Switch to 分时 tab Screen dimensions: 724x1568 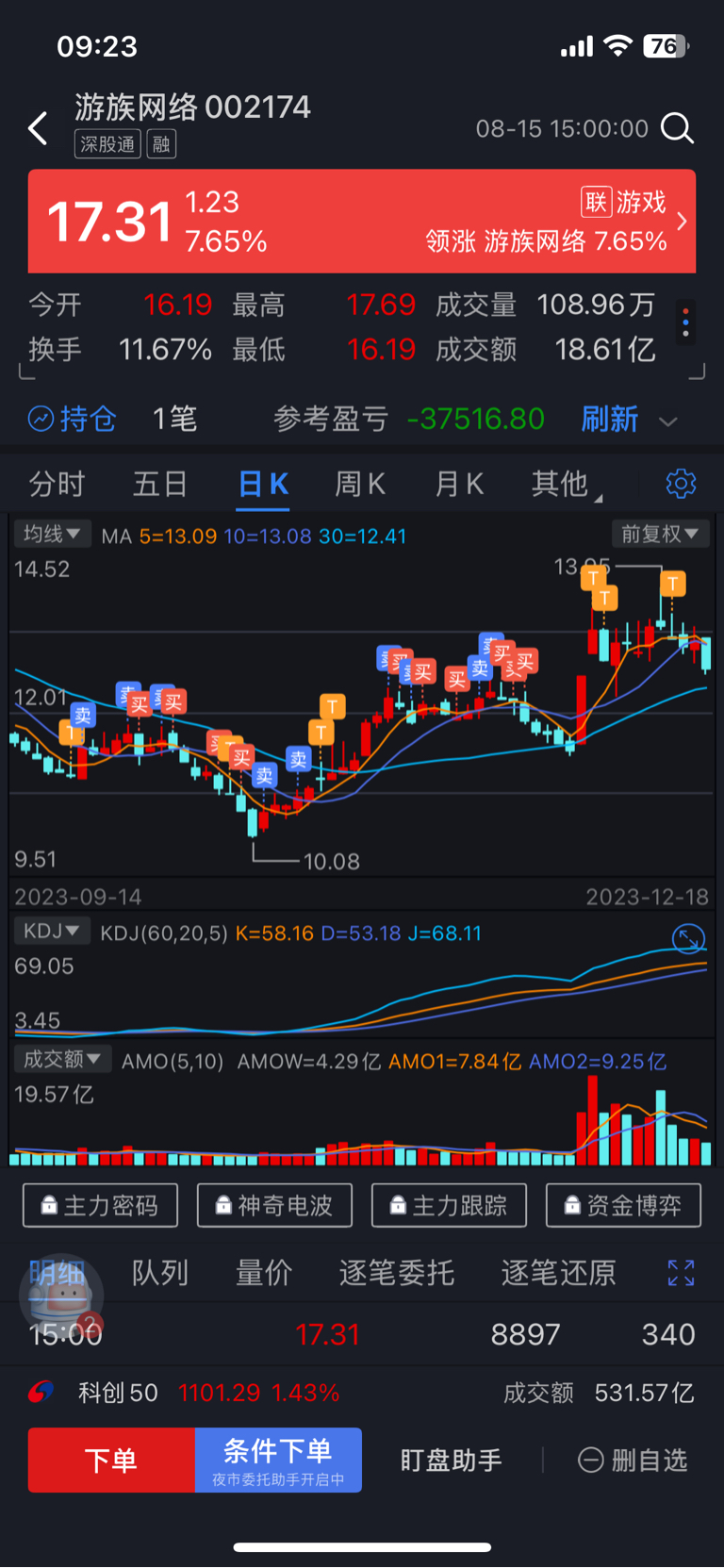tap(57, 484)
